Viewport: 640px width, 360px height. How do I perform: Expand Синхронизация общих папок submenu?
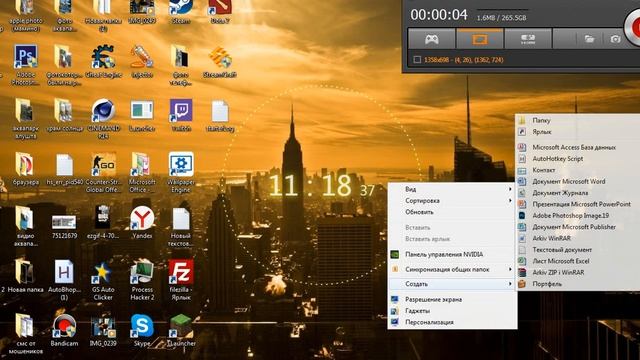pos(452,269)
